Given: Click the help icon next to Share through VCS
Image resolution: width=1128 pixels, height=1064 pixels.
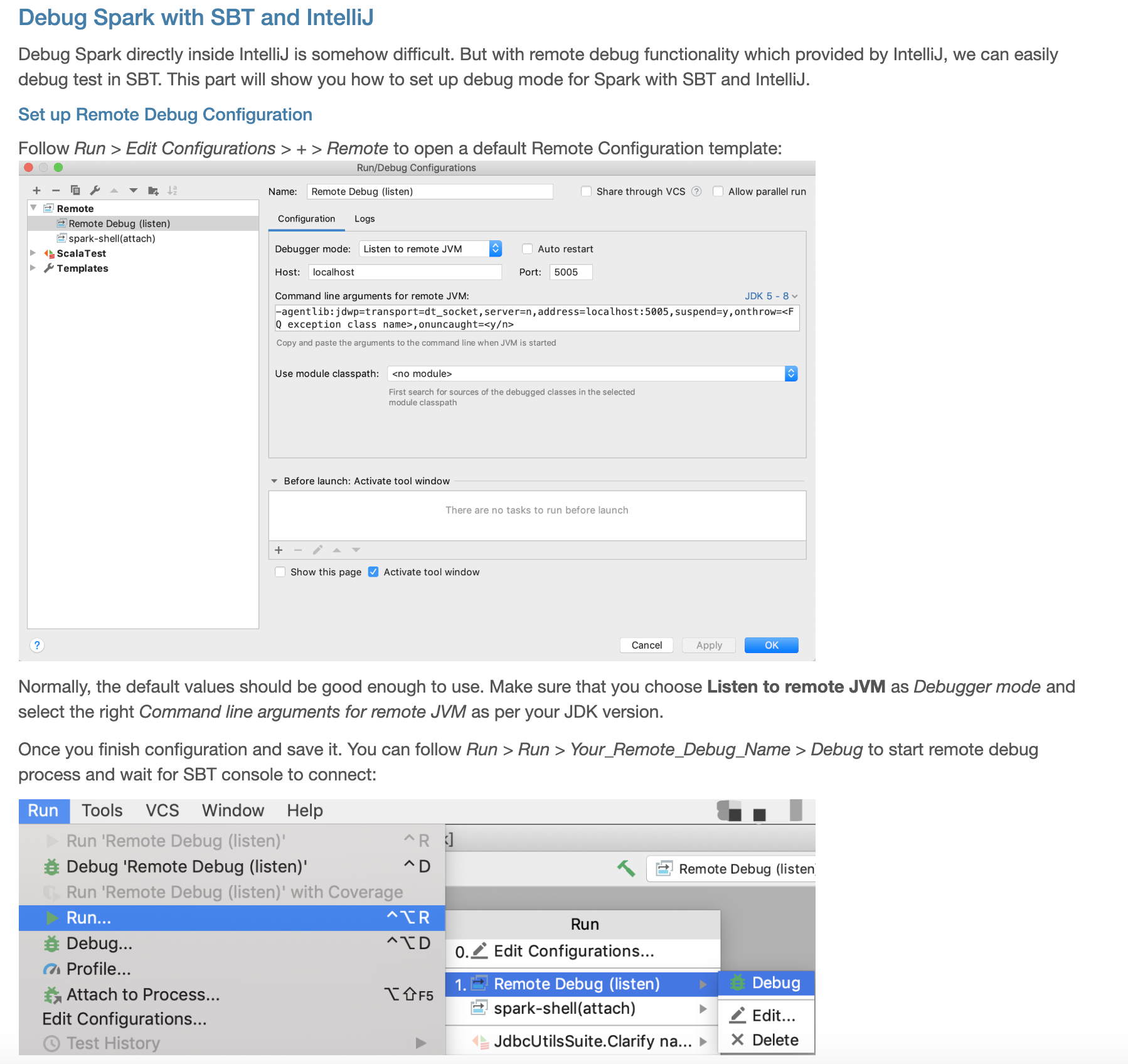Looking at the screenshot, I should (x=696, y=191).
